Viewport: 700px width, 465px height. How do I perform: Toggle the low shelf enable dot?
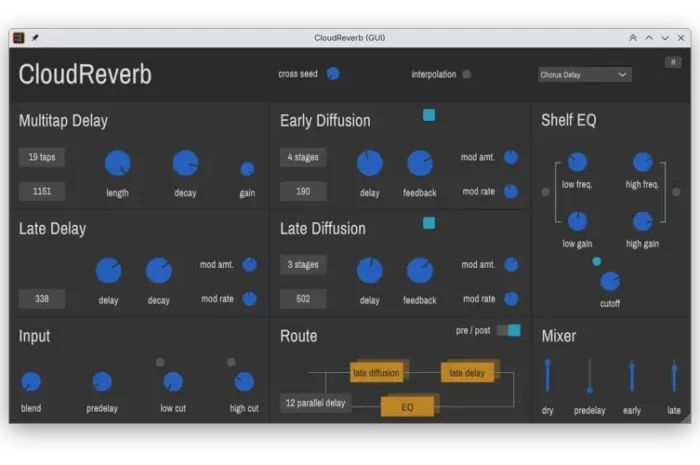point(545,192)
